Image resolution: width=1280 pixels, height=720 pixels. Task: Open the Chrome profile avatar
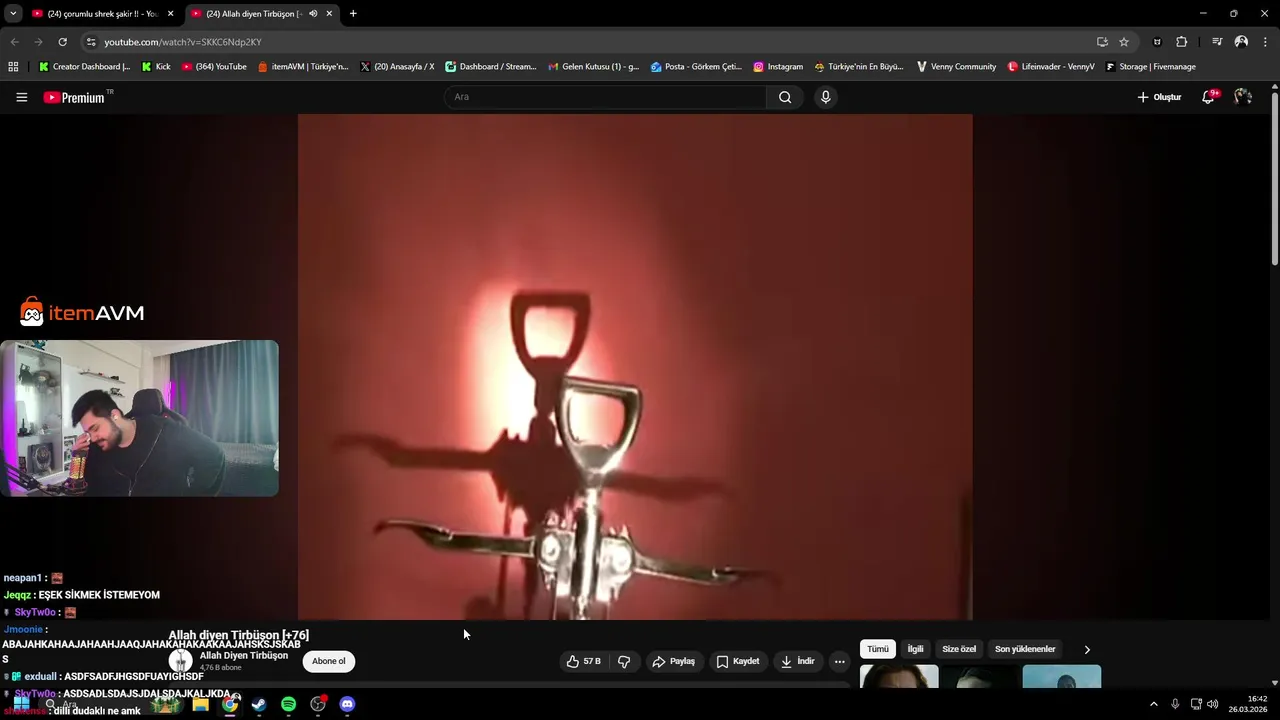[1241, 42]
